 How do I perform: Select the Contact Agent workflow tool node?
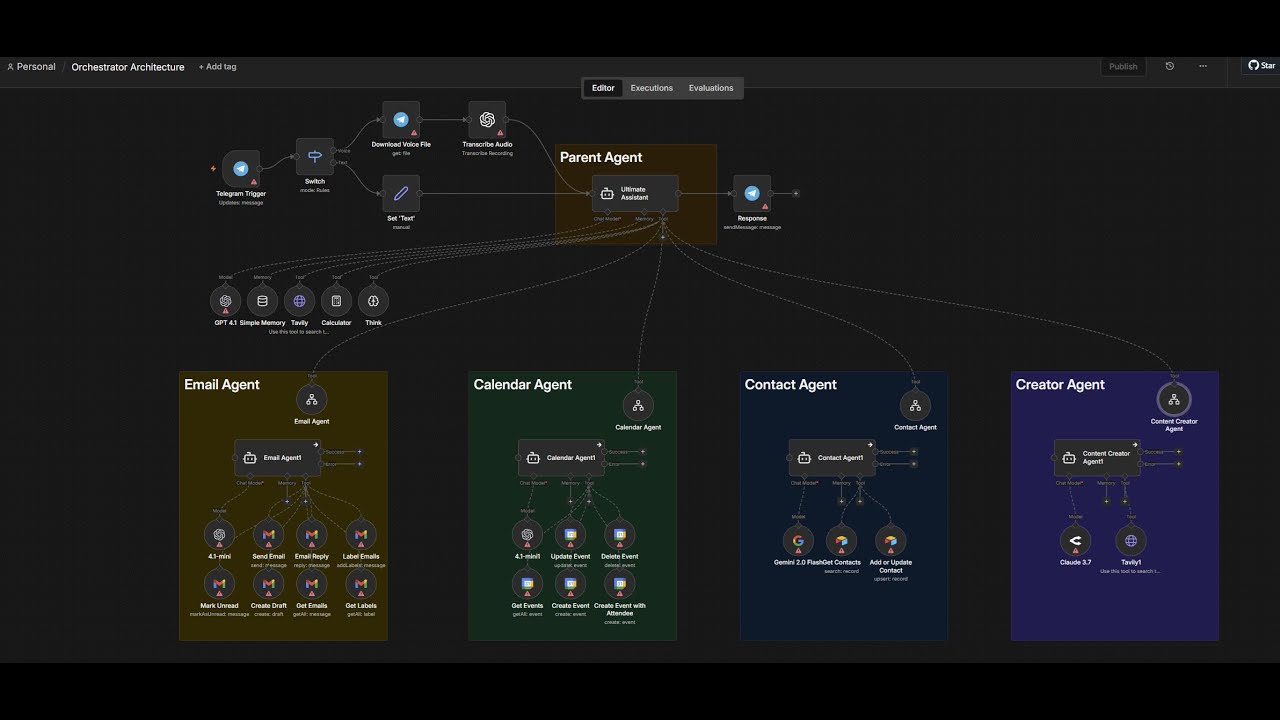point(915,406)
